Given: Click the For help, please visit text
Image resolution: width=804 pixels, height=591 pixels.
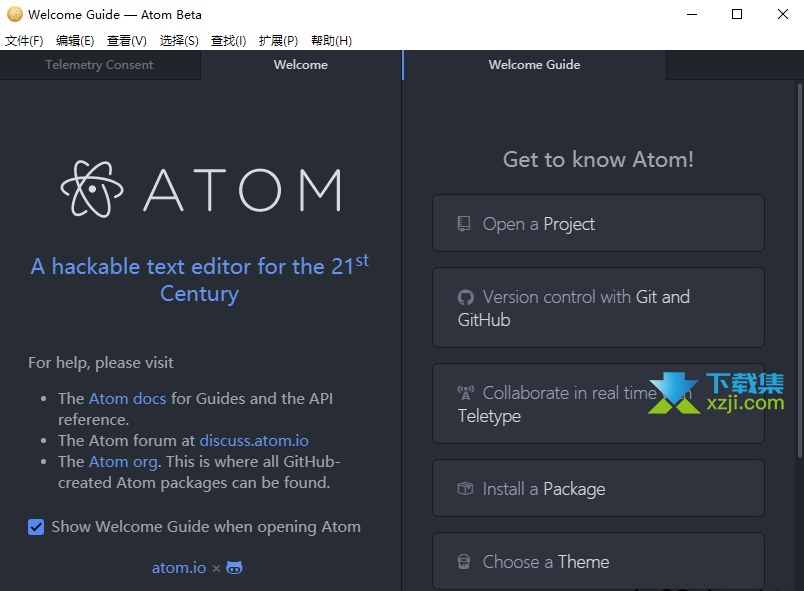Looking at the screenshot, I should point(100,362).
